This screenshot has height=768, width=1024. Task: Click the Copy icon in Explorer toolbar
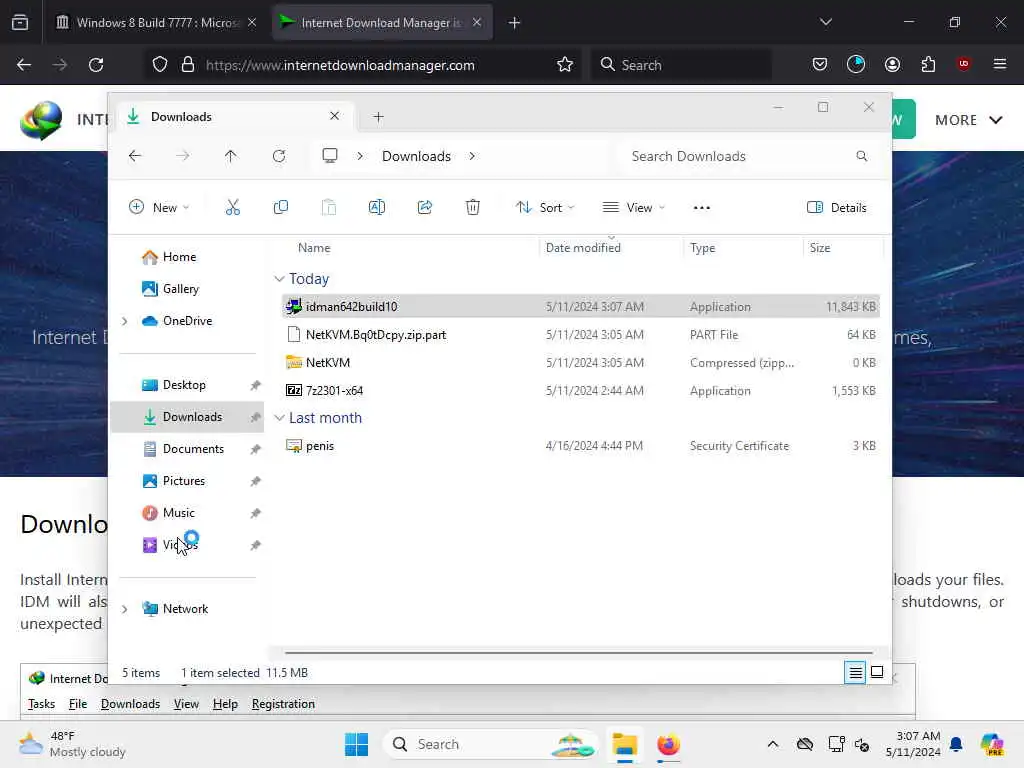(x=281, y=208)
